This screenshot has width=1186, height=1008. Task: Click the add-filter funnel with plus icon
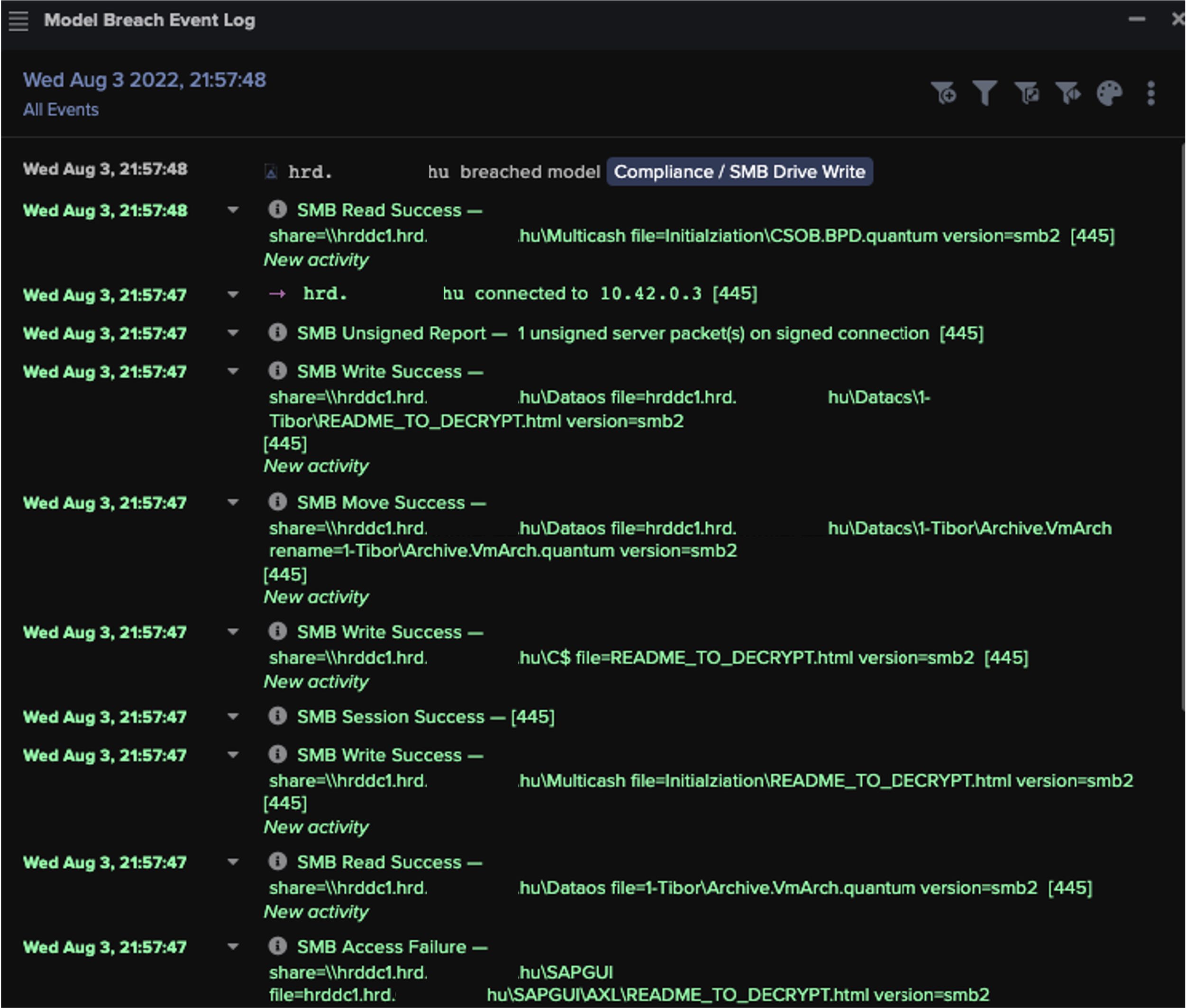pos(944,93)
